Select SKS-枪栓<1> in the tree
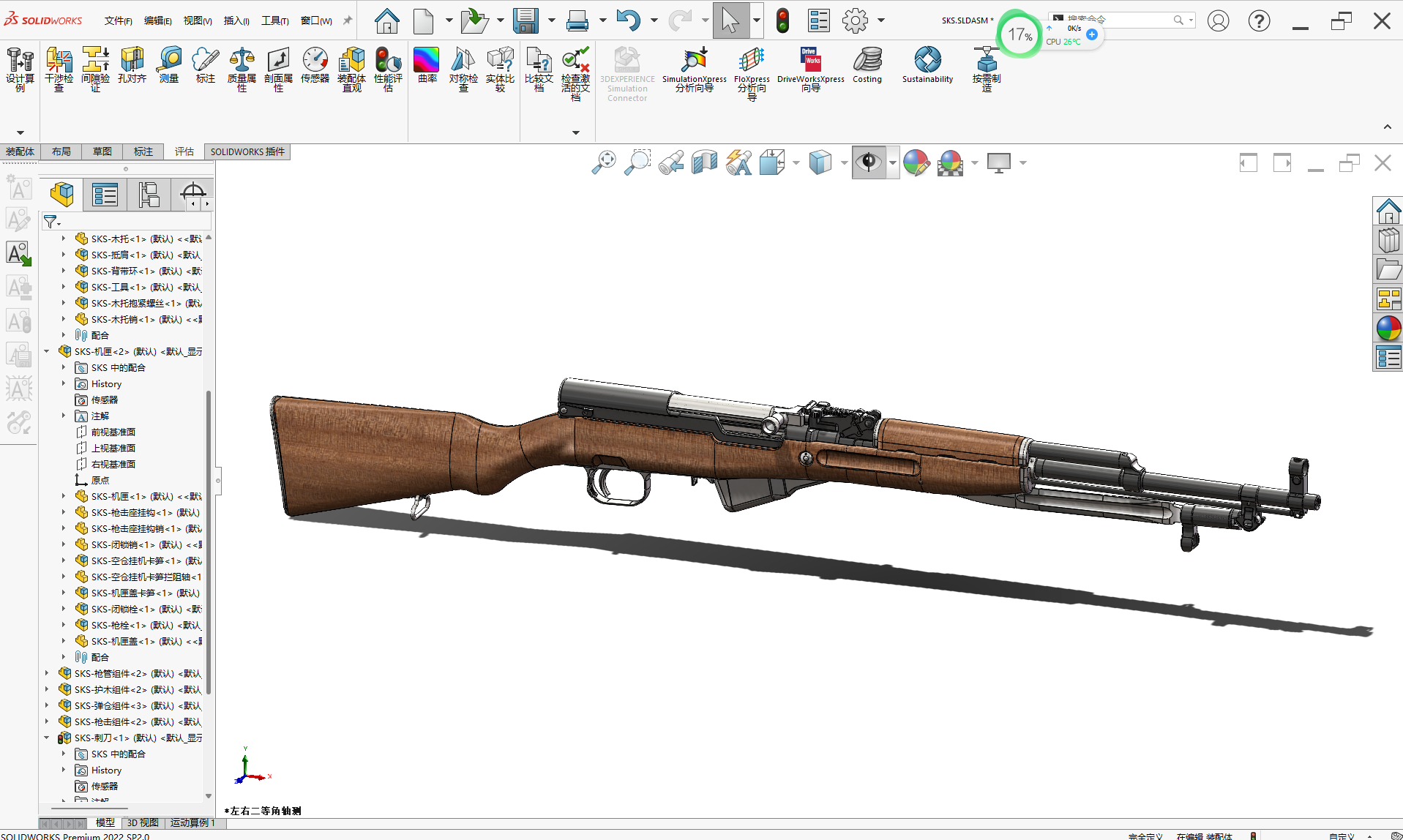Viewport: 1403px width, 840px height. click(x=138, y=625)
